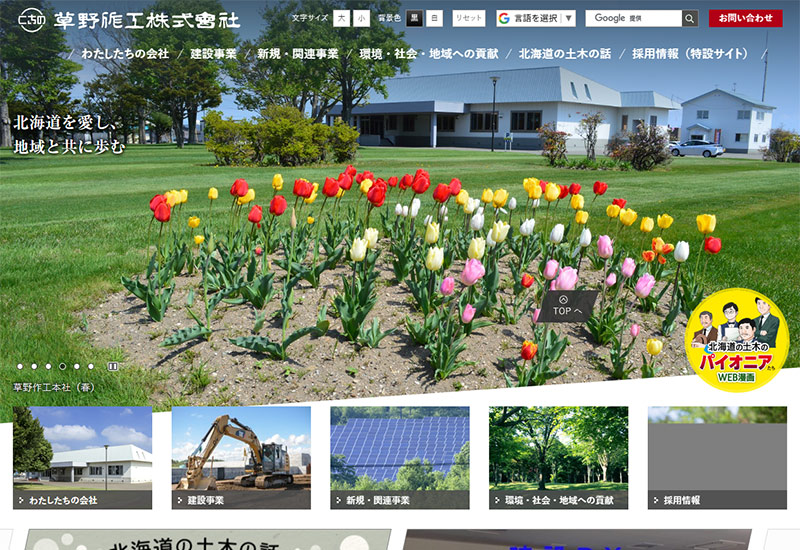This screenshot has width=800, height=550.
Task: Open the 建設事業 excavator thumbnail card
Action: [241, 458]
